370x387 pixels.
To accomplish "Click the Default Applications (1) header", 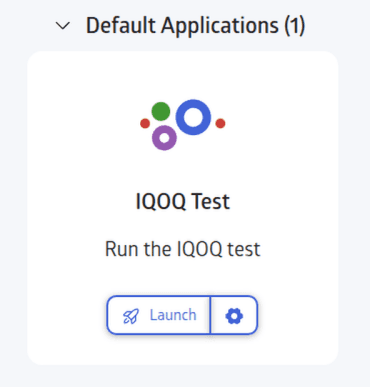I will (195, 26).
